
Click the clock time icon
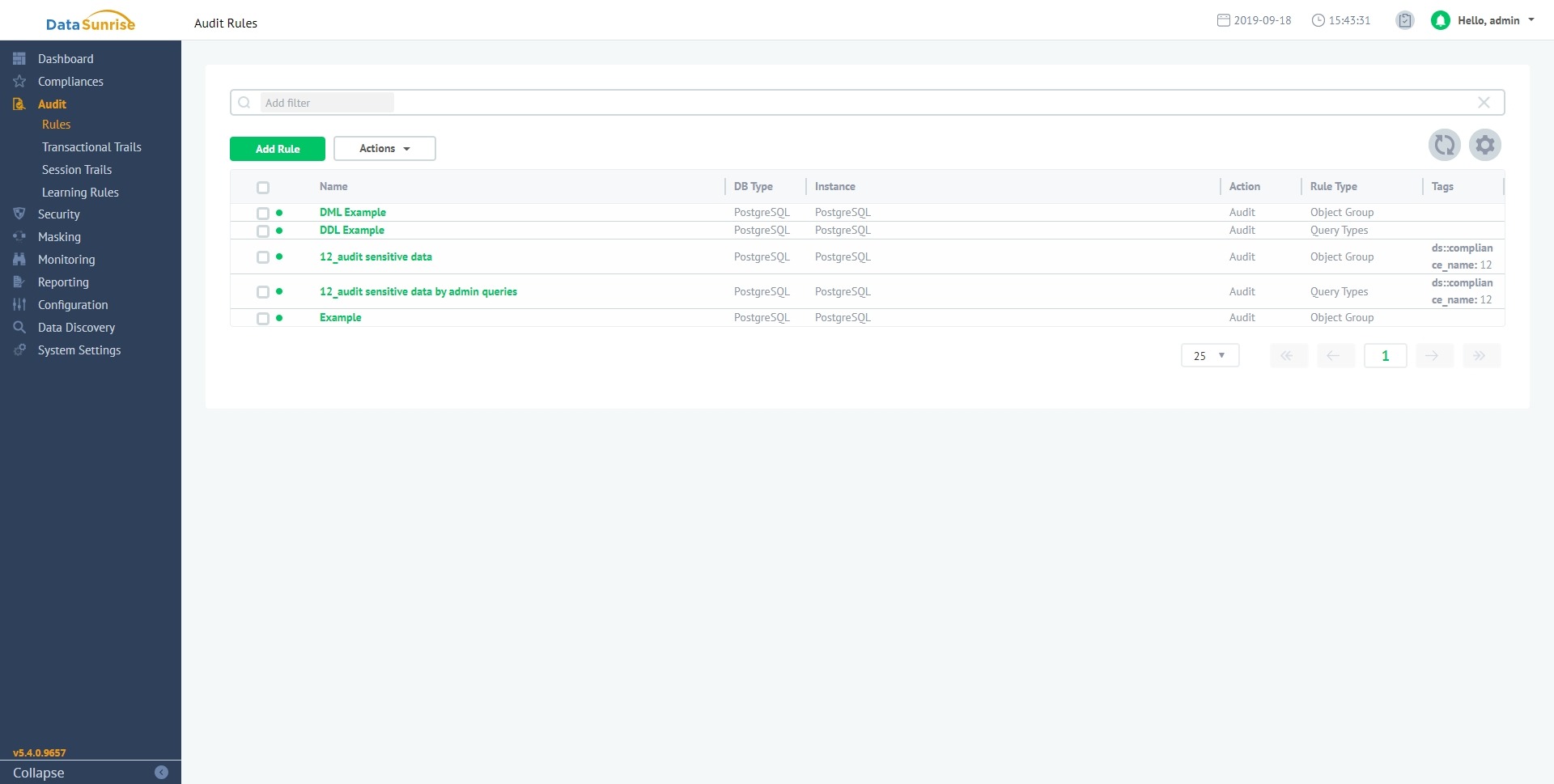[1318, 20]
